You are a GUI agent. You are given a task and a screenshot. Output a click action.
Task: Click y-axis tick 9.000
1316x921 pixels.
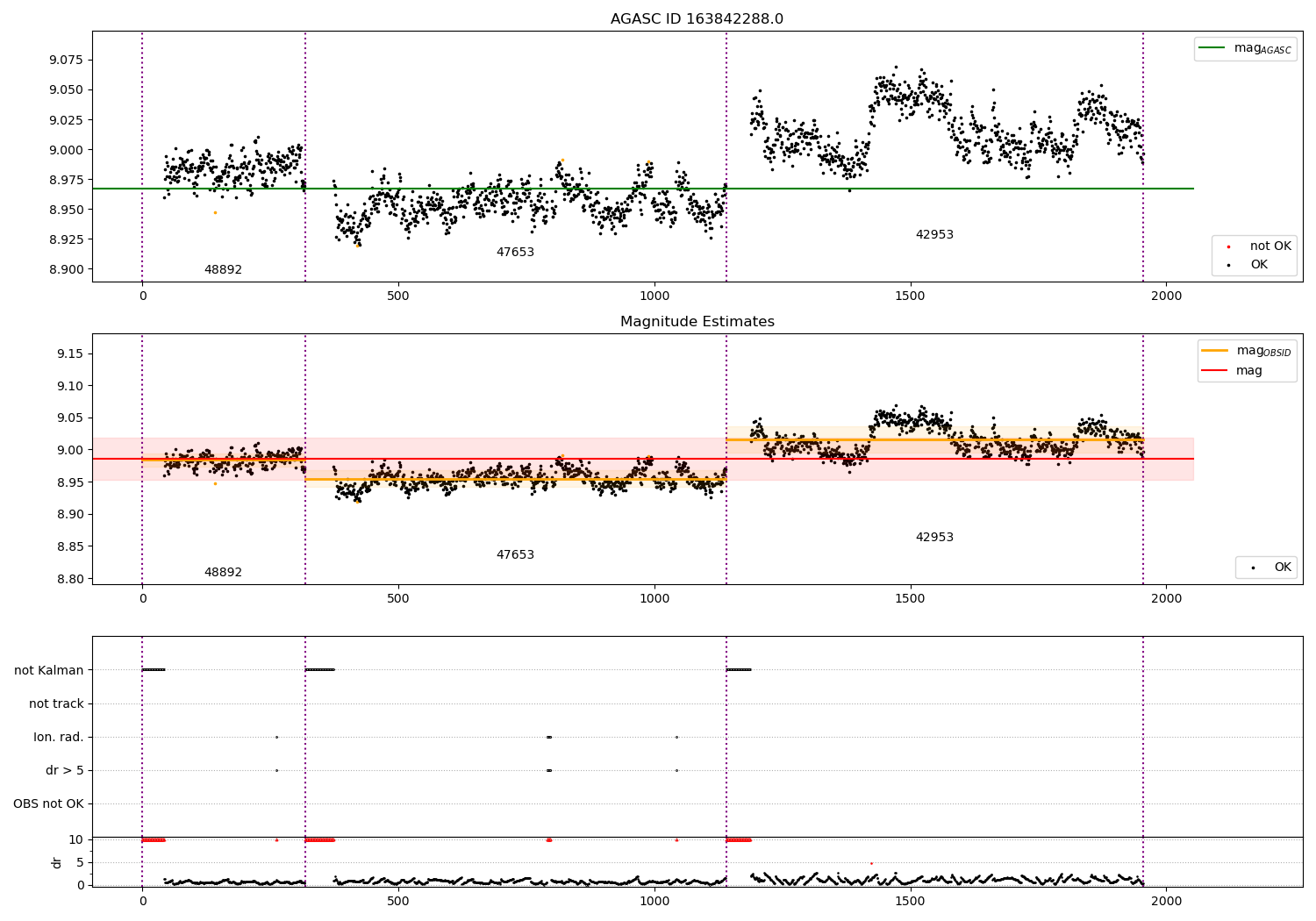tap(66, 150)
